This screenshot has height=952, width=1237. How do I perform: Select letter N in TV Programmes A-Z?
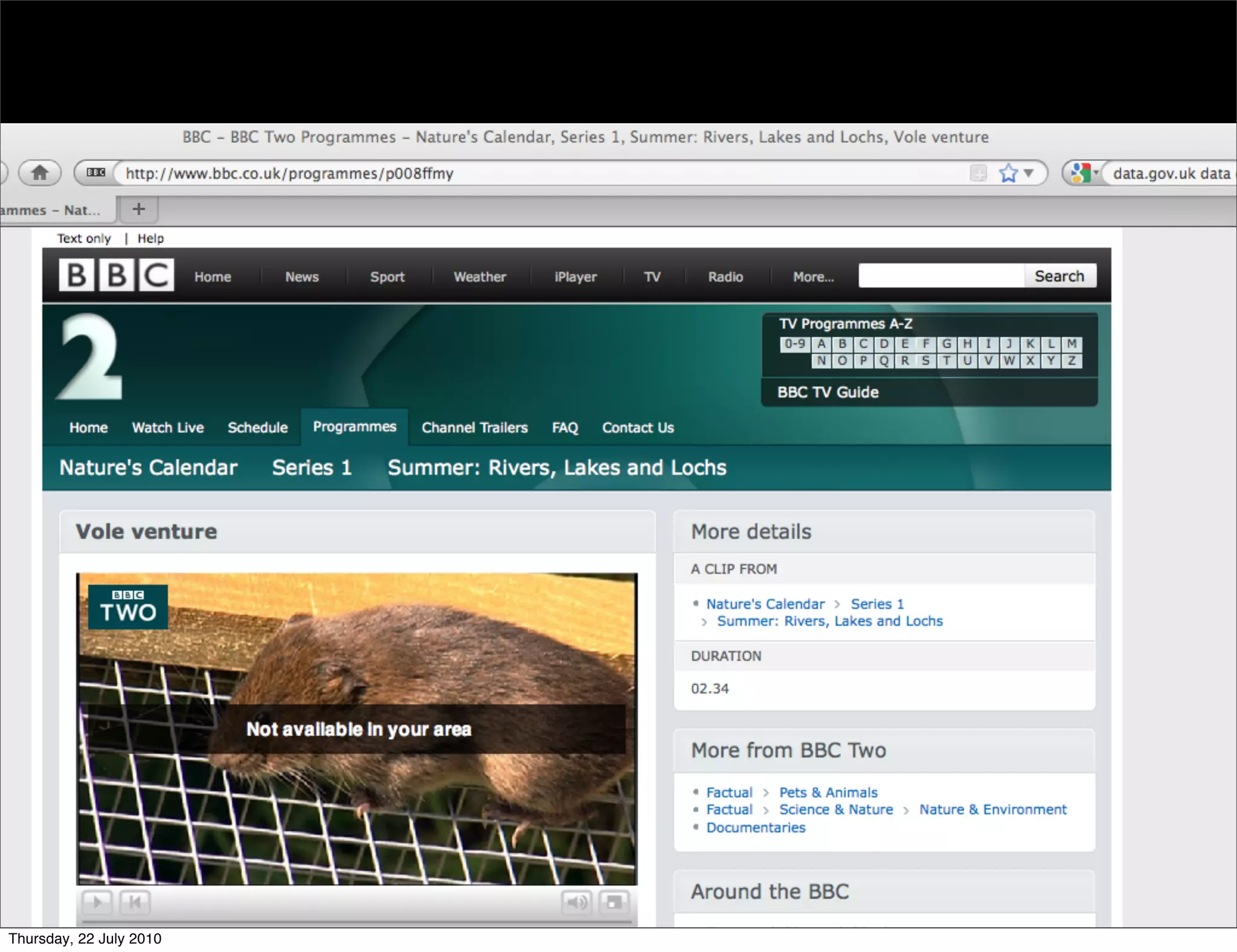coord(821,361)
